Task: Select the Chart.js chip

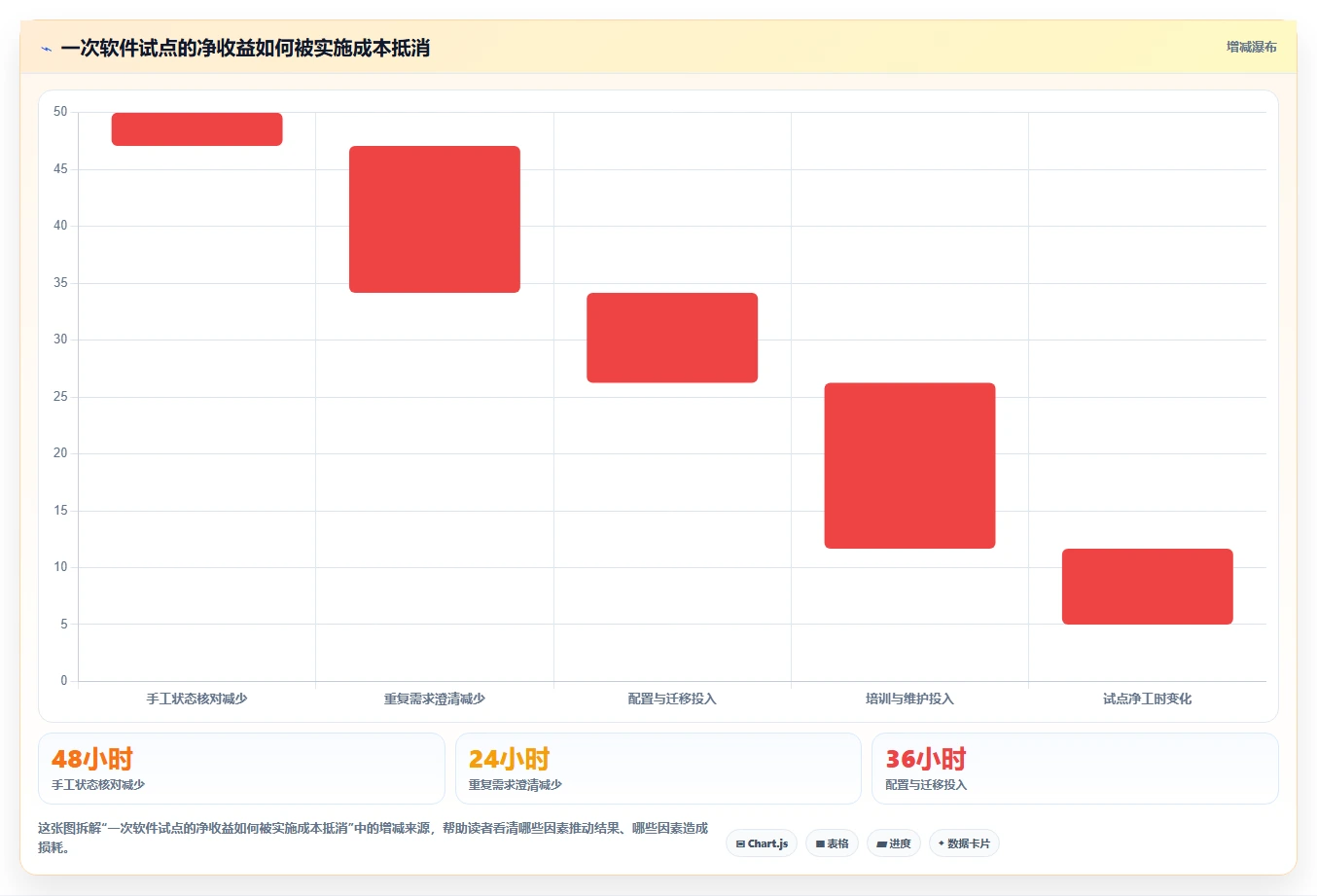Action: (762, 843)
